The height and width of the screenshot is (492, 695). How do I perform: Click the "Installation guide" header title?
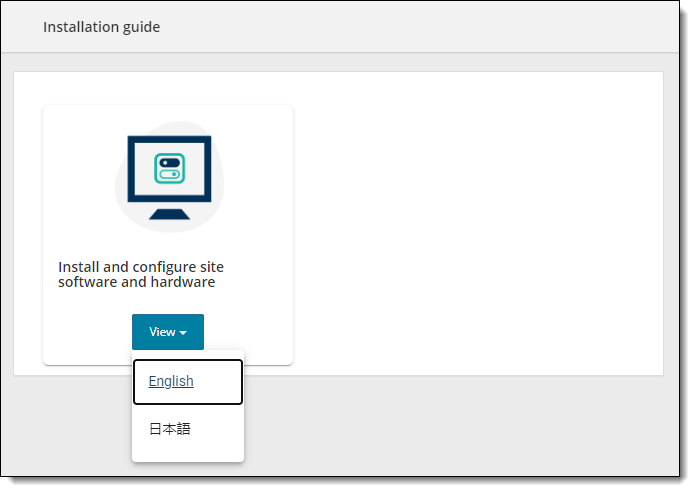pos(101,27)
